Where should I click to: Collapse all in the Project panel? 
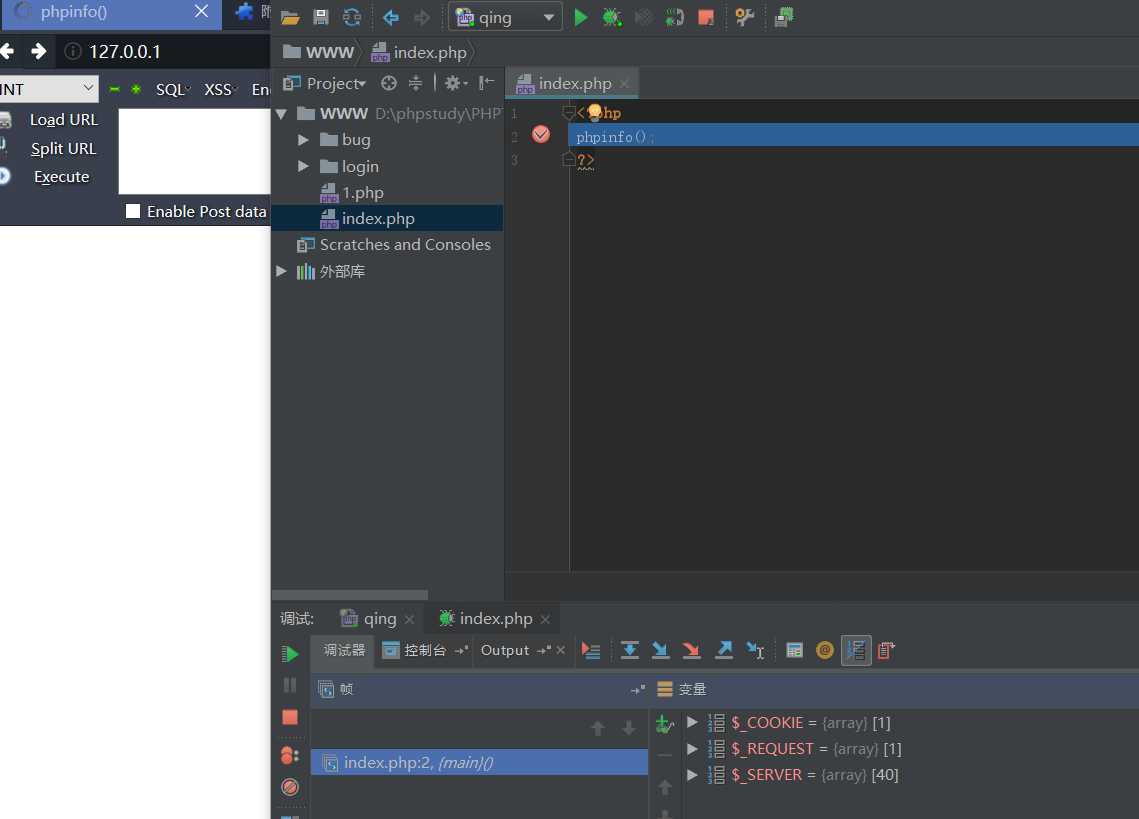click(x=416, y=84)
